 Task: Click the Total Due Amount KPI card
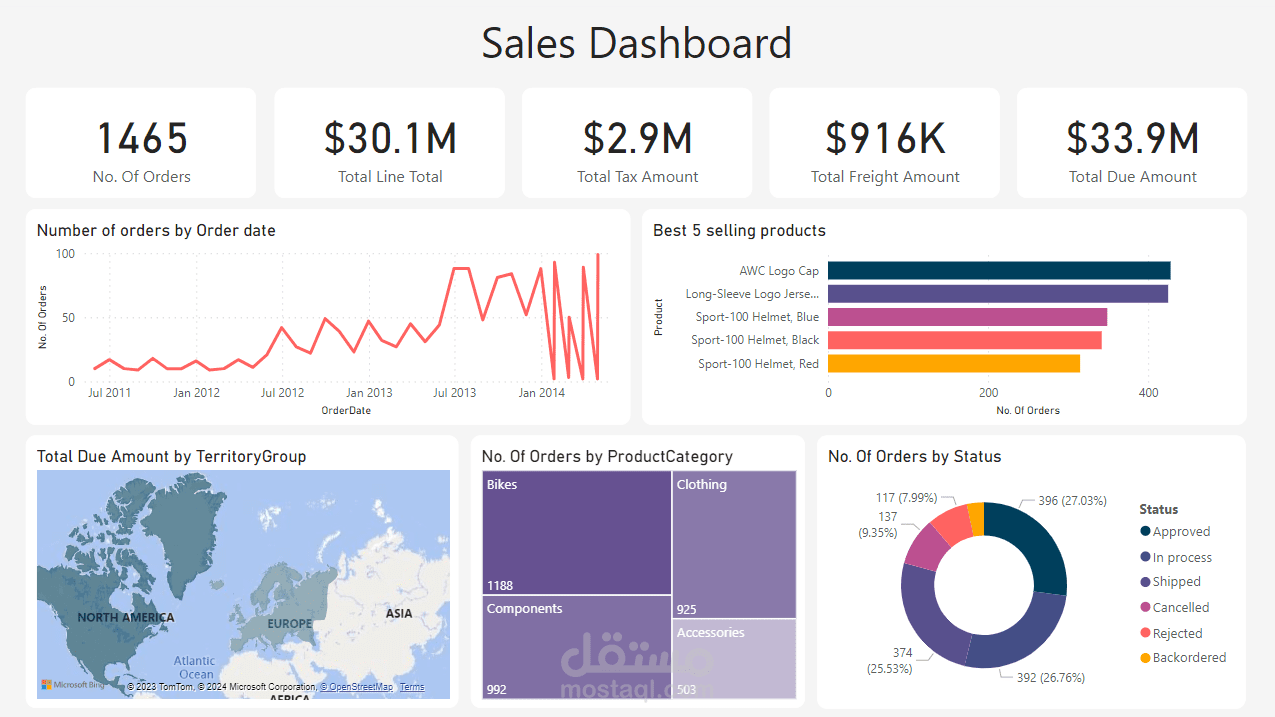[1131, 142]
